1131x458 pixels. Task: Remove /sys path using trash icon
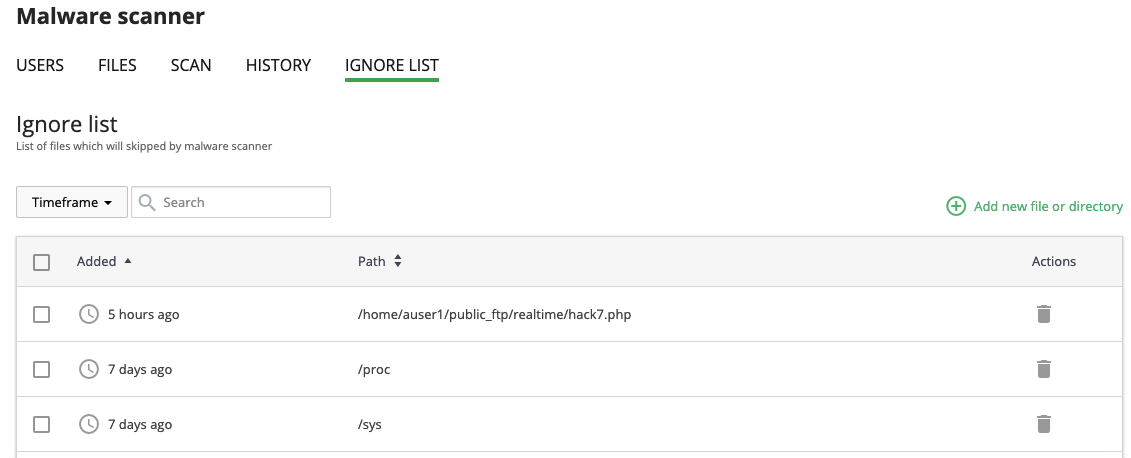[1044, 424]
